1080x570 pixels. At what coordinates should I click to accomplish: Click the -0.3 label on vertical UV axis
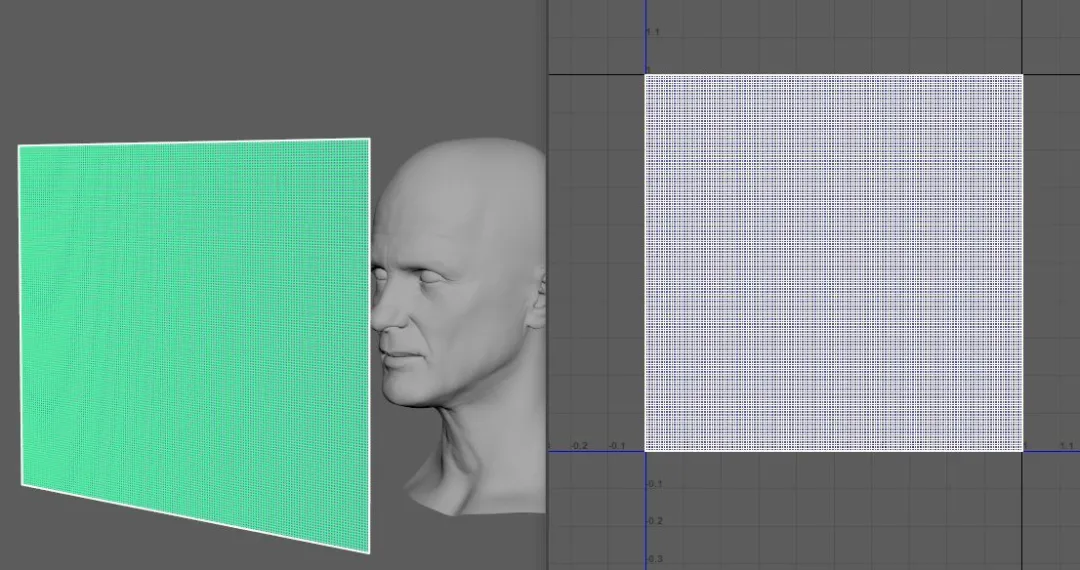654,559
